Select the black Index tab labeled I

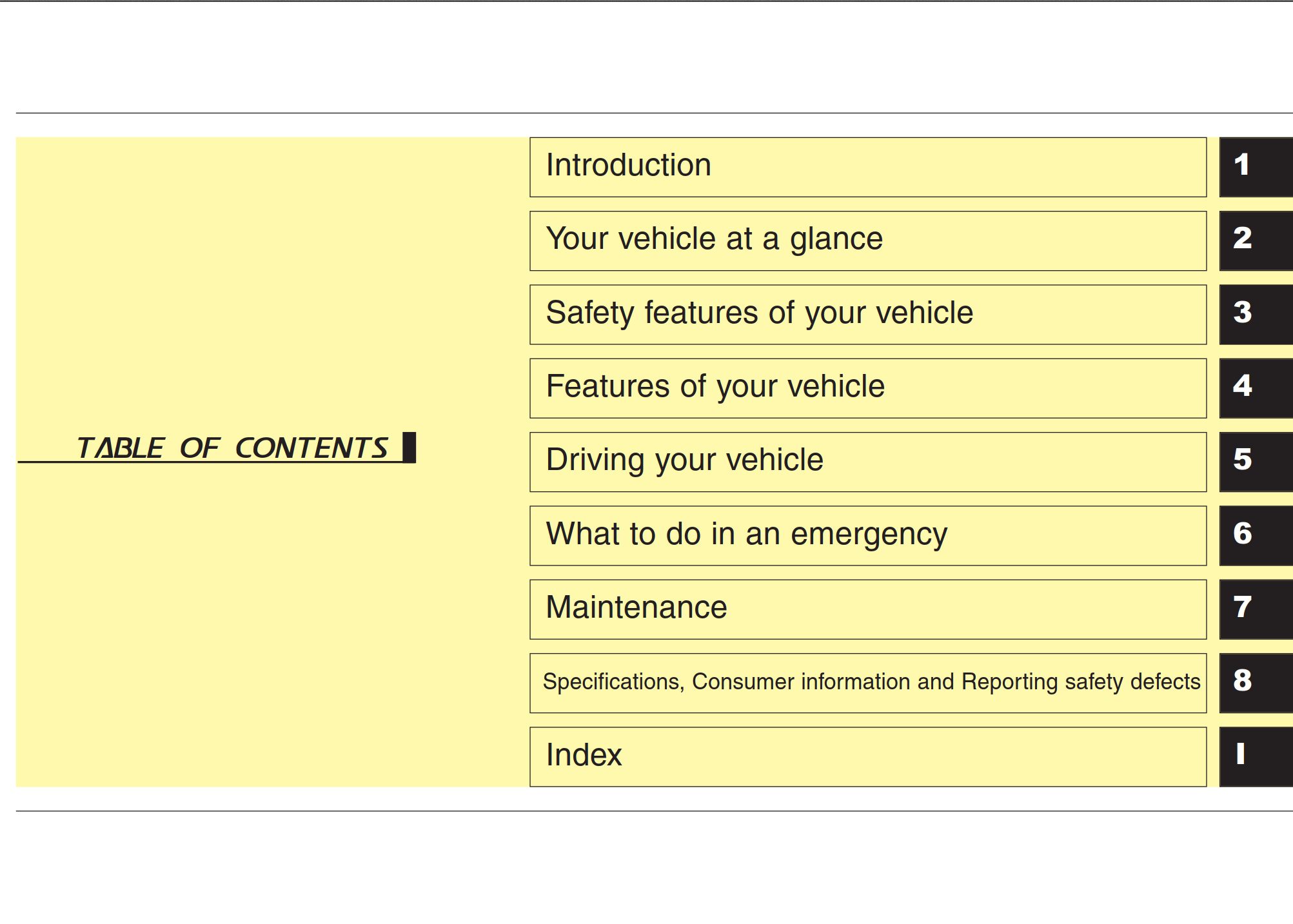click(1255, 756)
